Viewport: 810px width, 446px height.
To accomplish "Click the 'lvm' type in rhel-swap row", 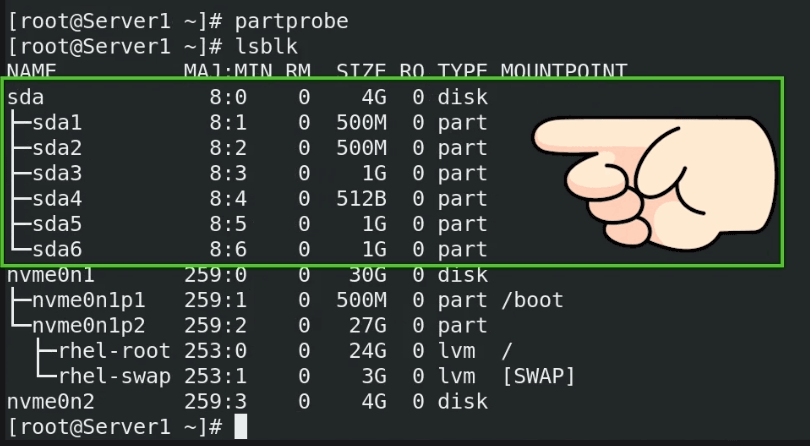I will 457,376.
